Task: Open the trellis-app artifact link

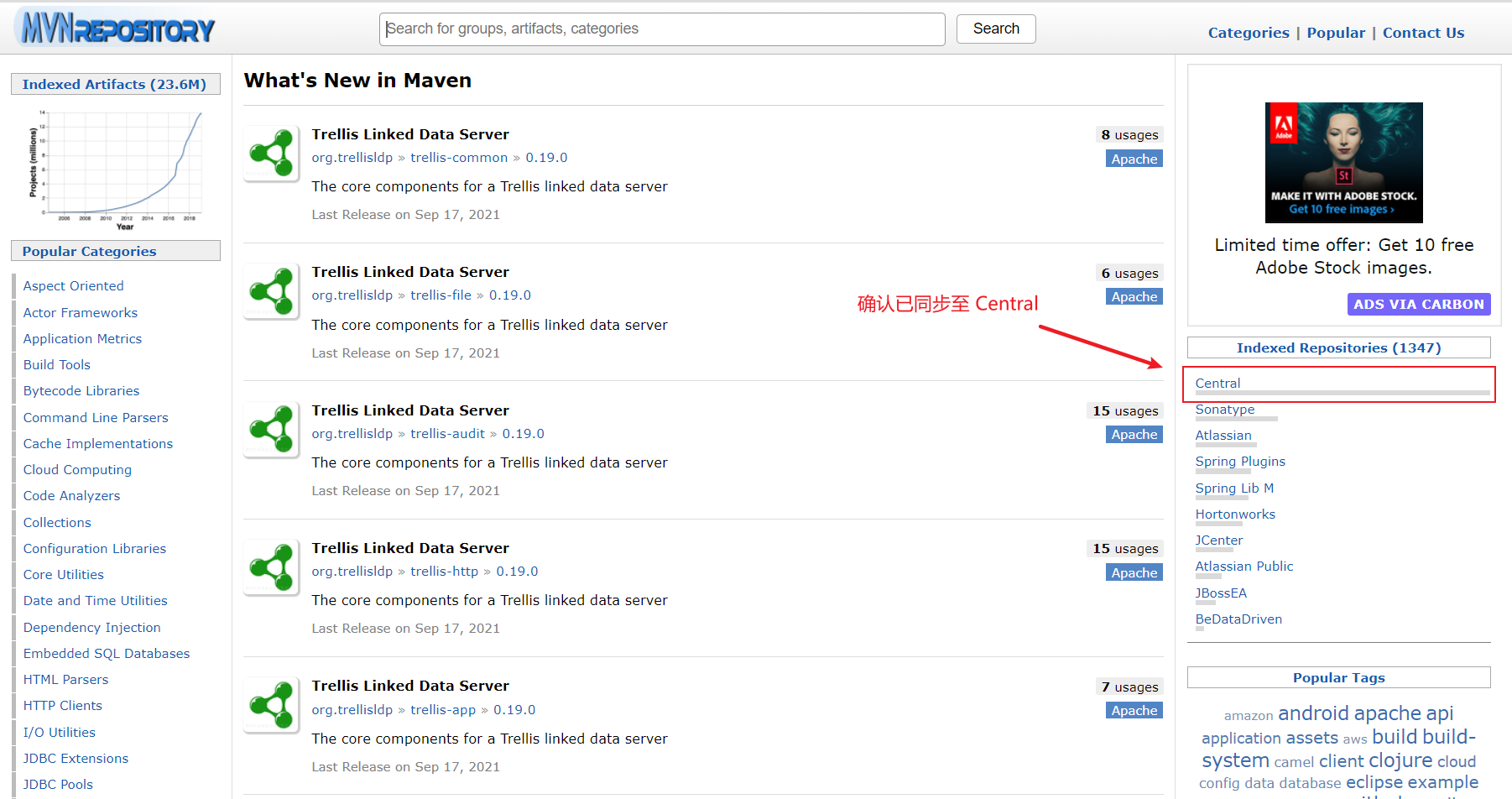Action: [x=443, y=710]
